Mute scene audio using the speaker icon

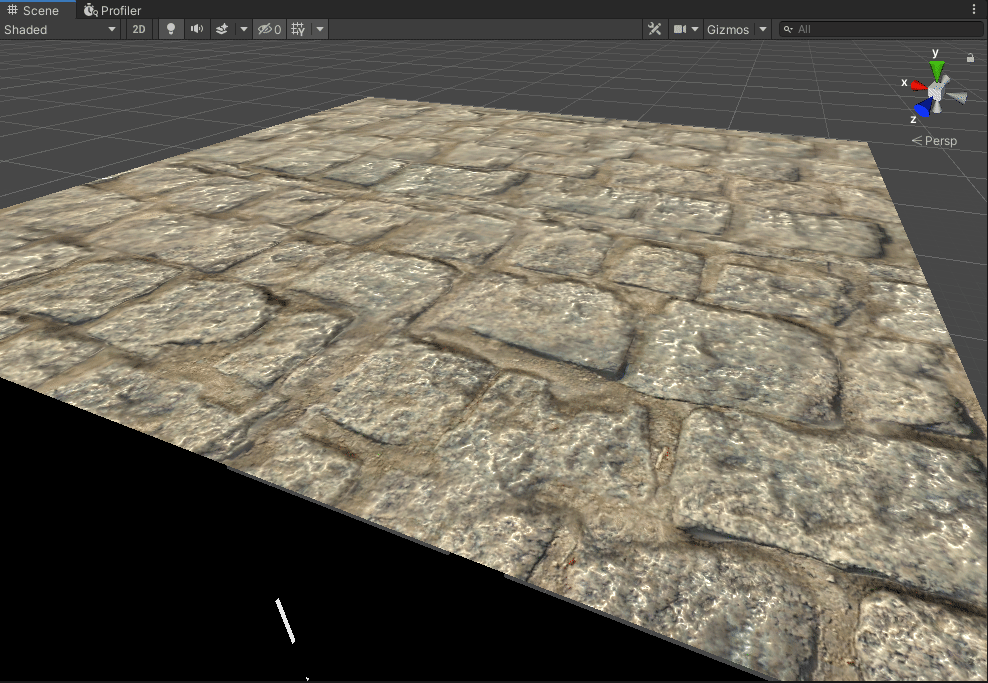[195, 29]
